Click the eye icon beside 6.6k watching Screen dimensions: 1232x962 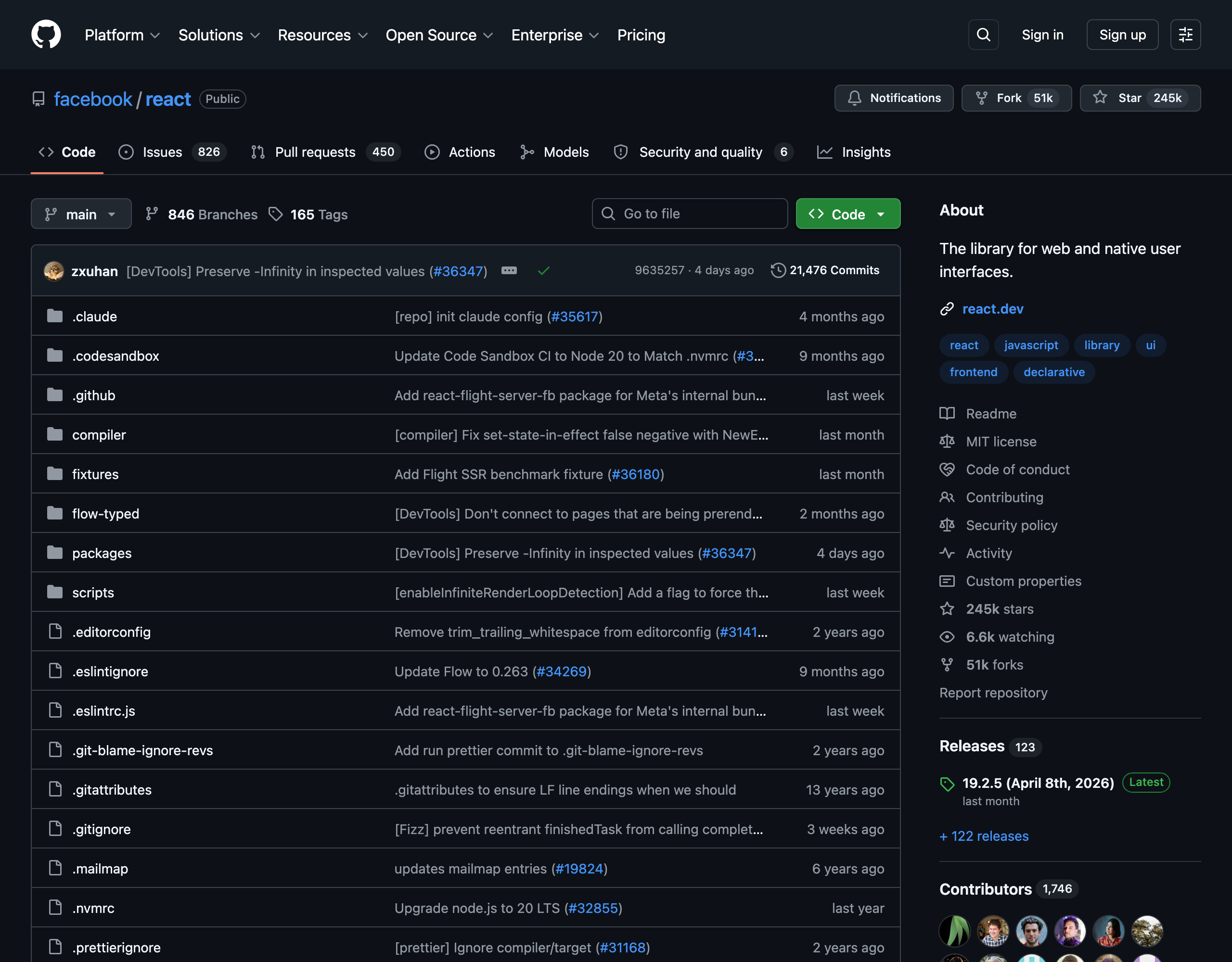pos(947,637)
